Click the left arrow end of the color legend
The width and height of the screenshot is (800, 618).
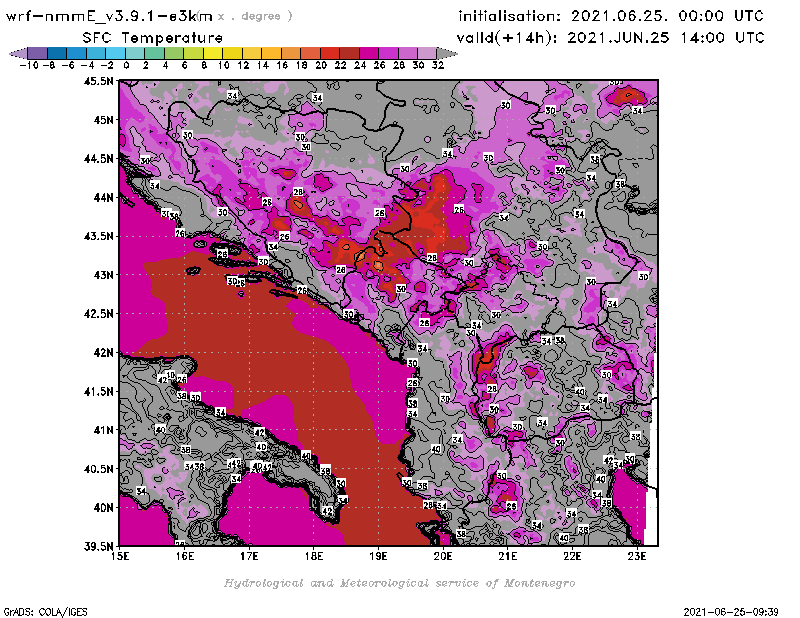pos(18,53)
